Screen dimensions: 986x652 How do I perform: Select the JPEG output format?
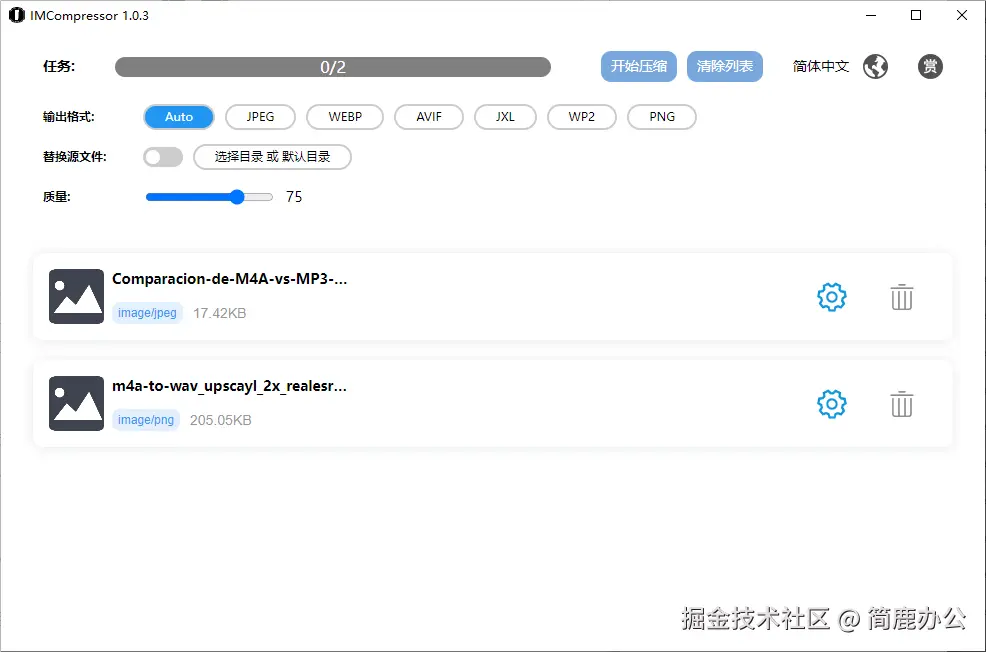pos(260,117)
